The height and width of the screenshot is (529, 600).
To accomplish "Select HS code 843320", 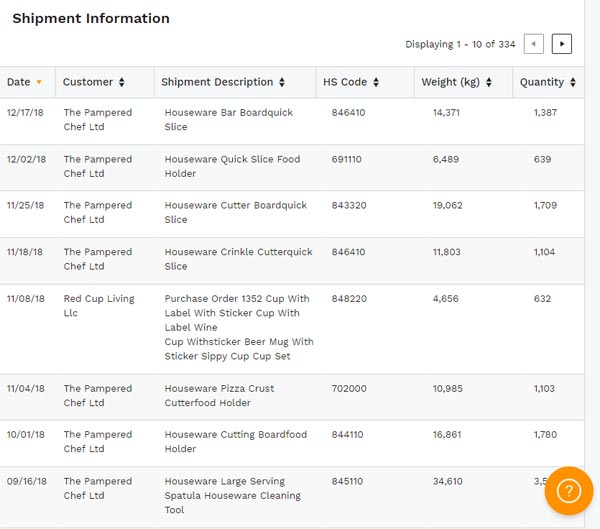I will point(349,205).
